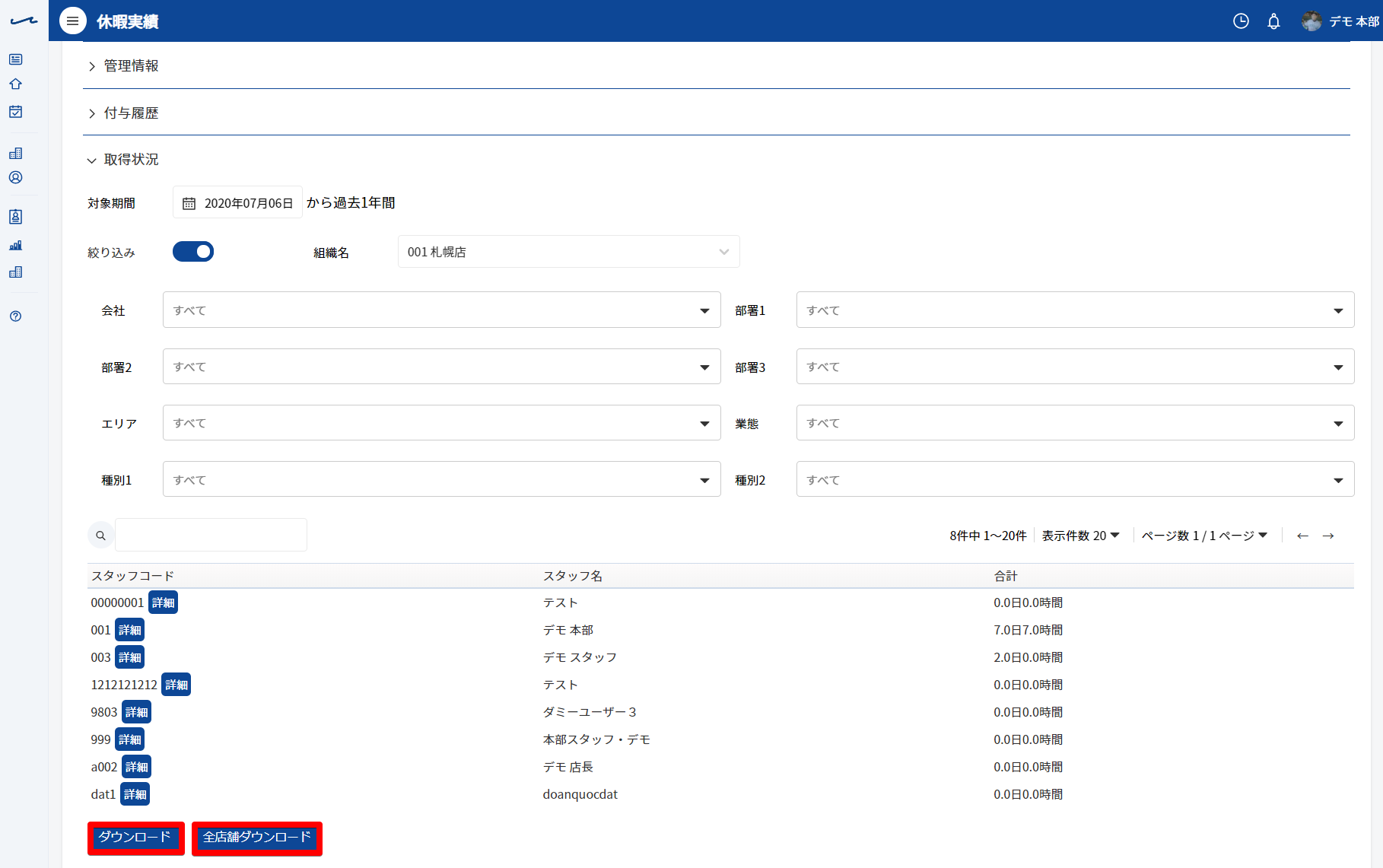Select staff name doanquocdat

(x=580, y=794)
